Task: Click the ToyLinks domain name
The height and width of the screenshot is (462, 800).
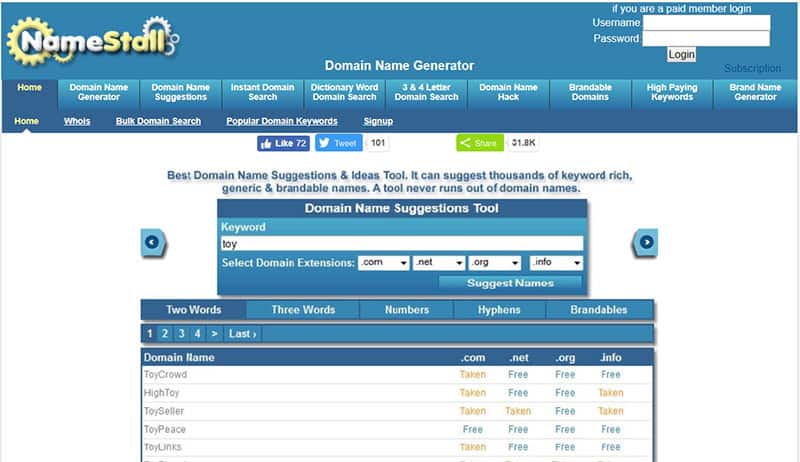Action: pyautogui.click(x=163, y=447)
